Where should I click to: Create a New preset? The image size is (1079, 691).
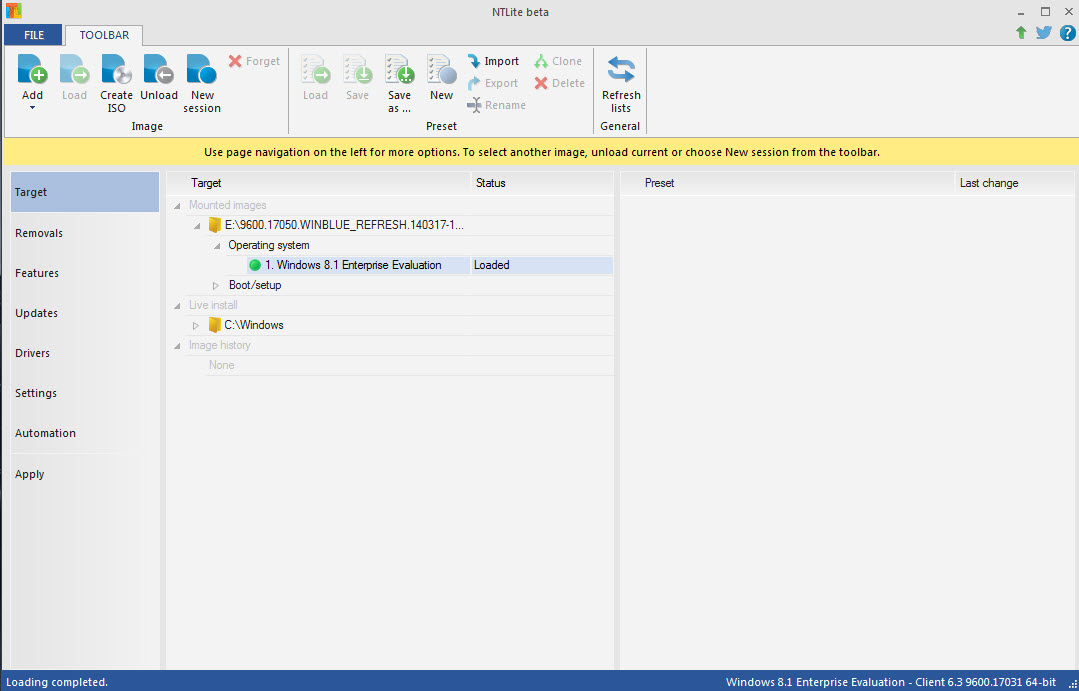[x=441, y=77]
